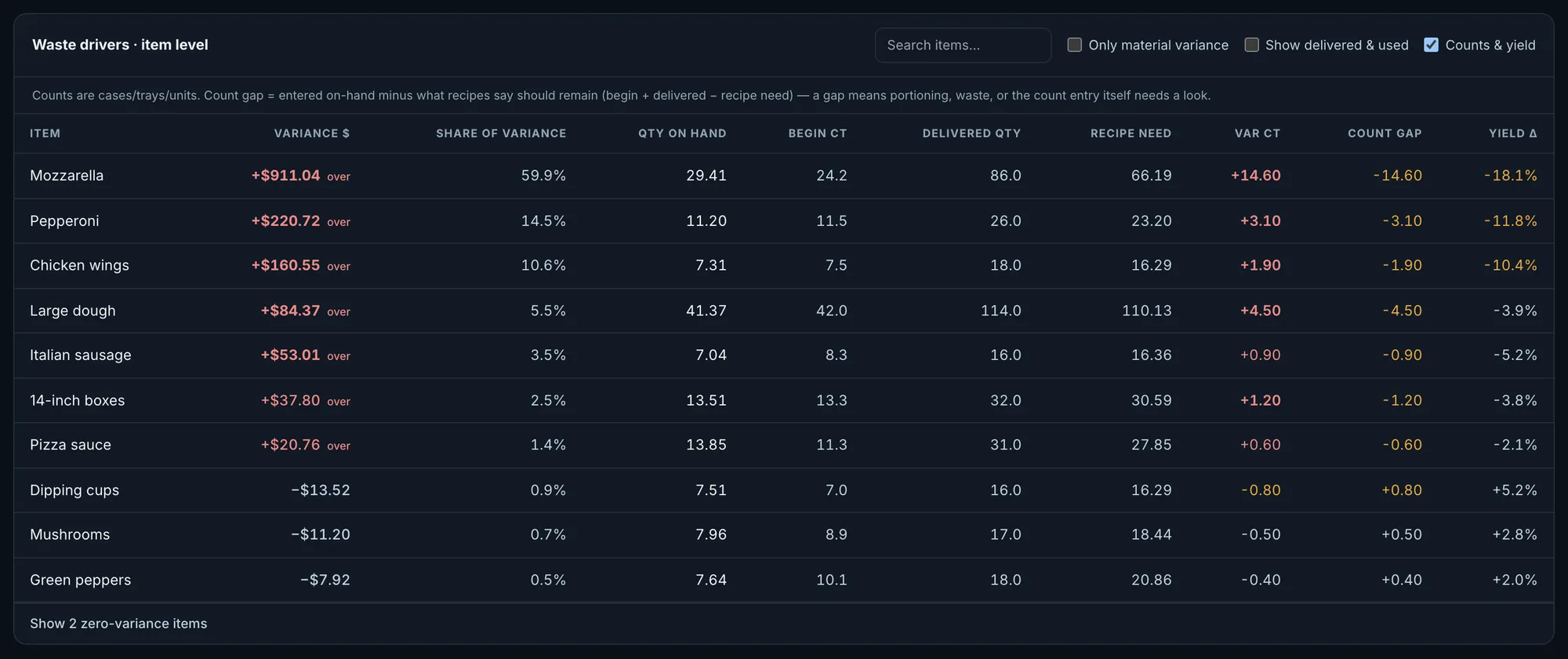Enable the Only material variance checkbox
Viewport: 1568px width, 659px height.
[x=1075, y=45]
